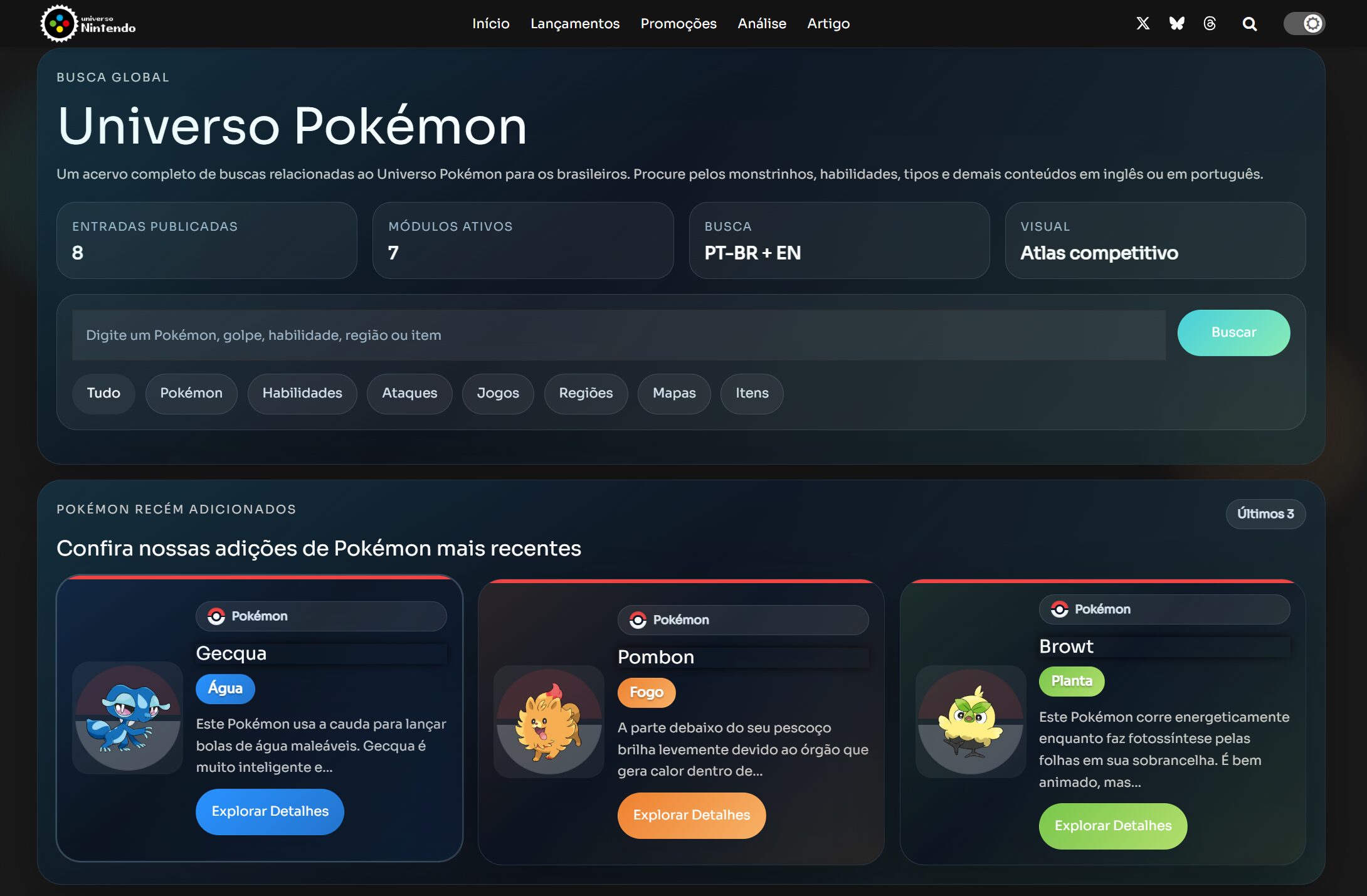
Task: Select the Pokémon filter chip
Action: (x=191, y=393)
